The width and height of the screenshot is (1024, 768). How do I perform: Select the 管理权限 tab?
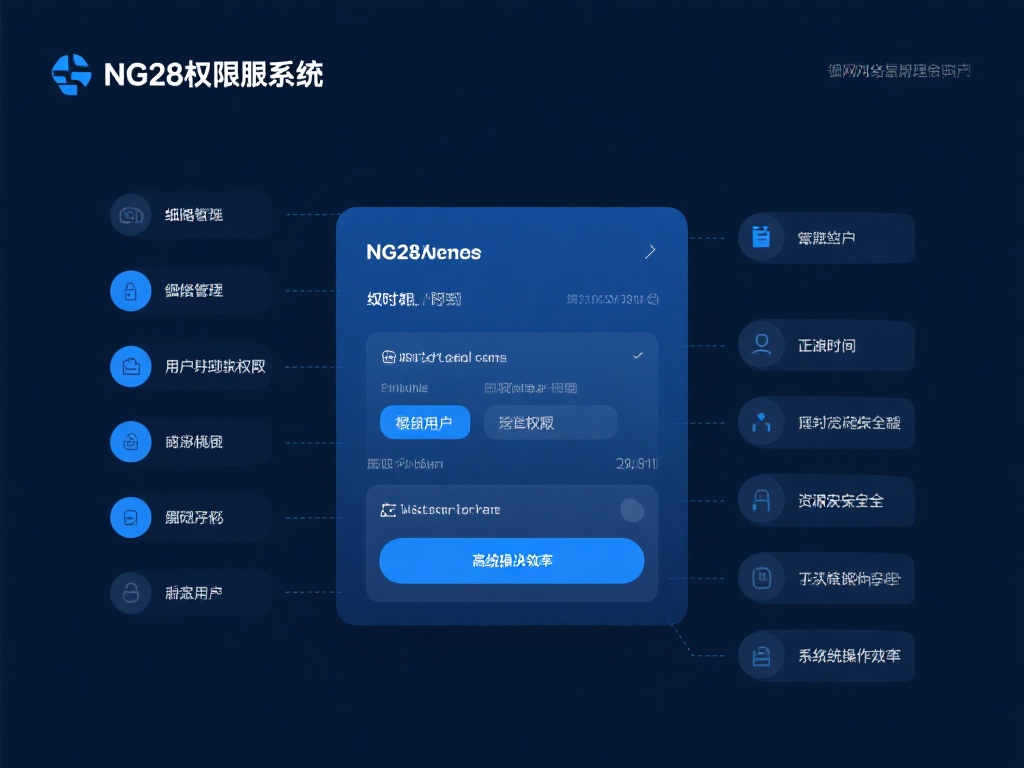[550, 422]
